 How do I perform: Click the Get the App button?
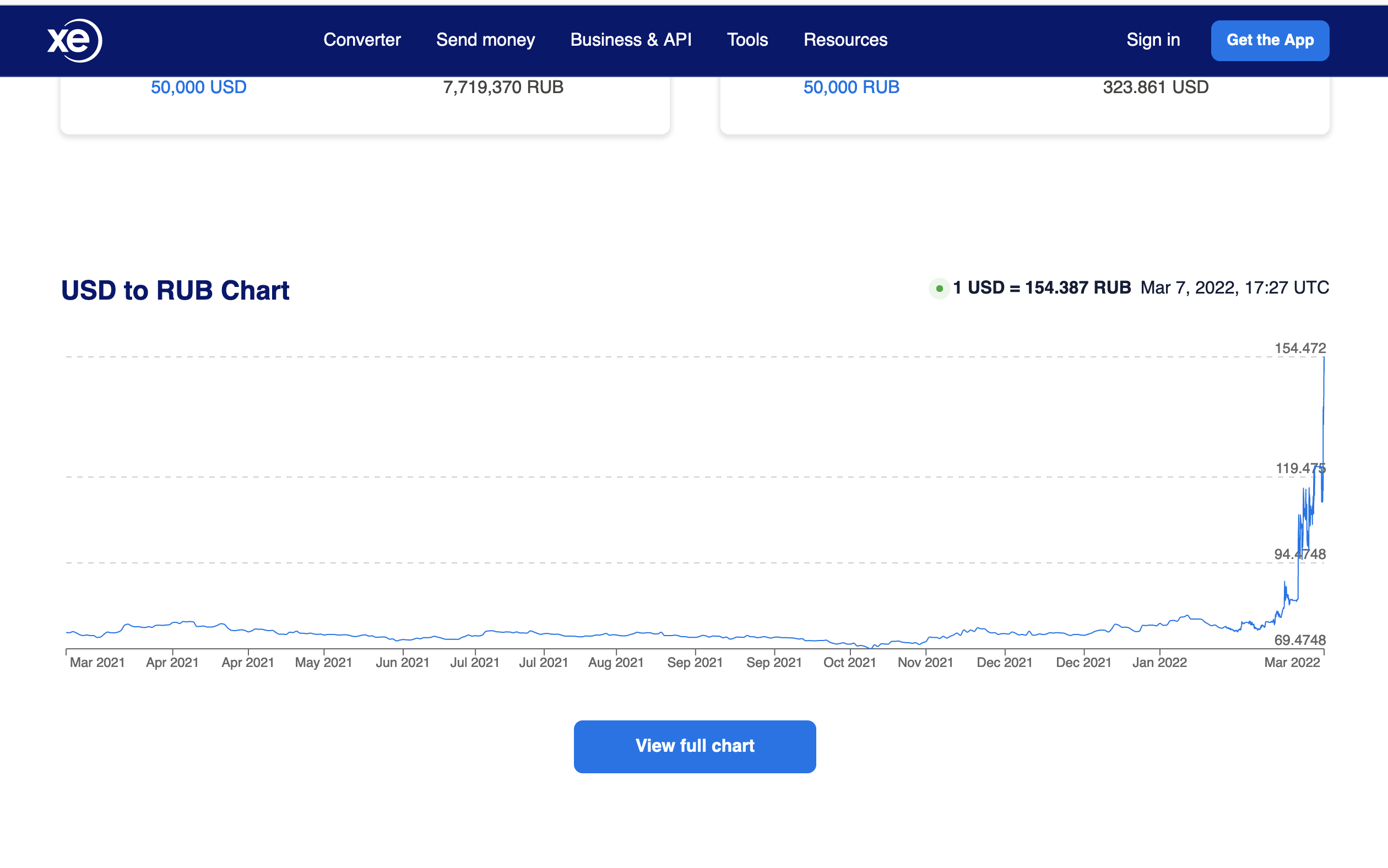pos(1270,40)
